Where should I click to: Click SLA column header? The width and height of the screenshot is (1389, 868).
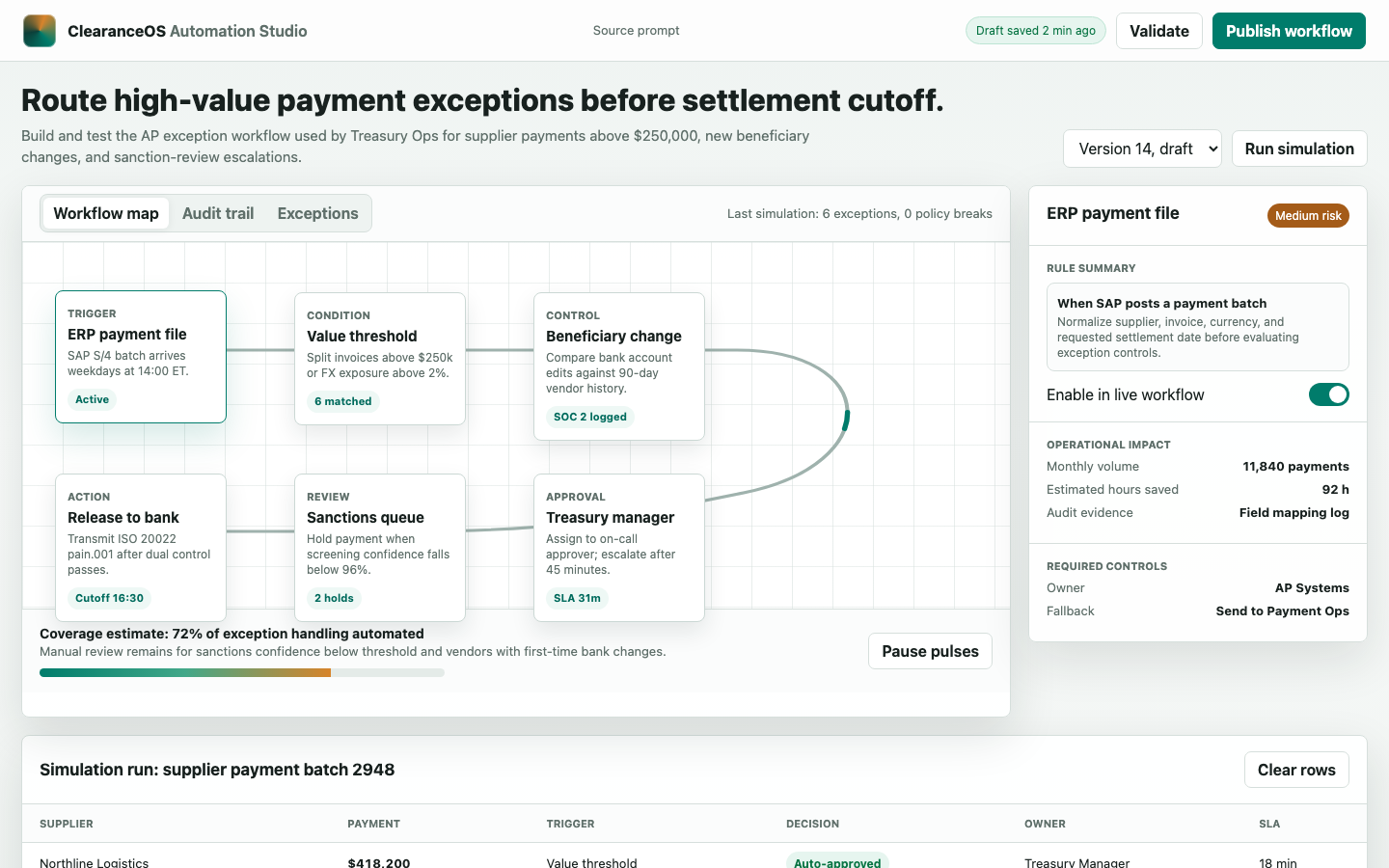pos(1269,824)
